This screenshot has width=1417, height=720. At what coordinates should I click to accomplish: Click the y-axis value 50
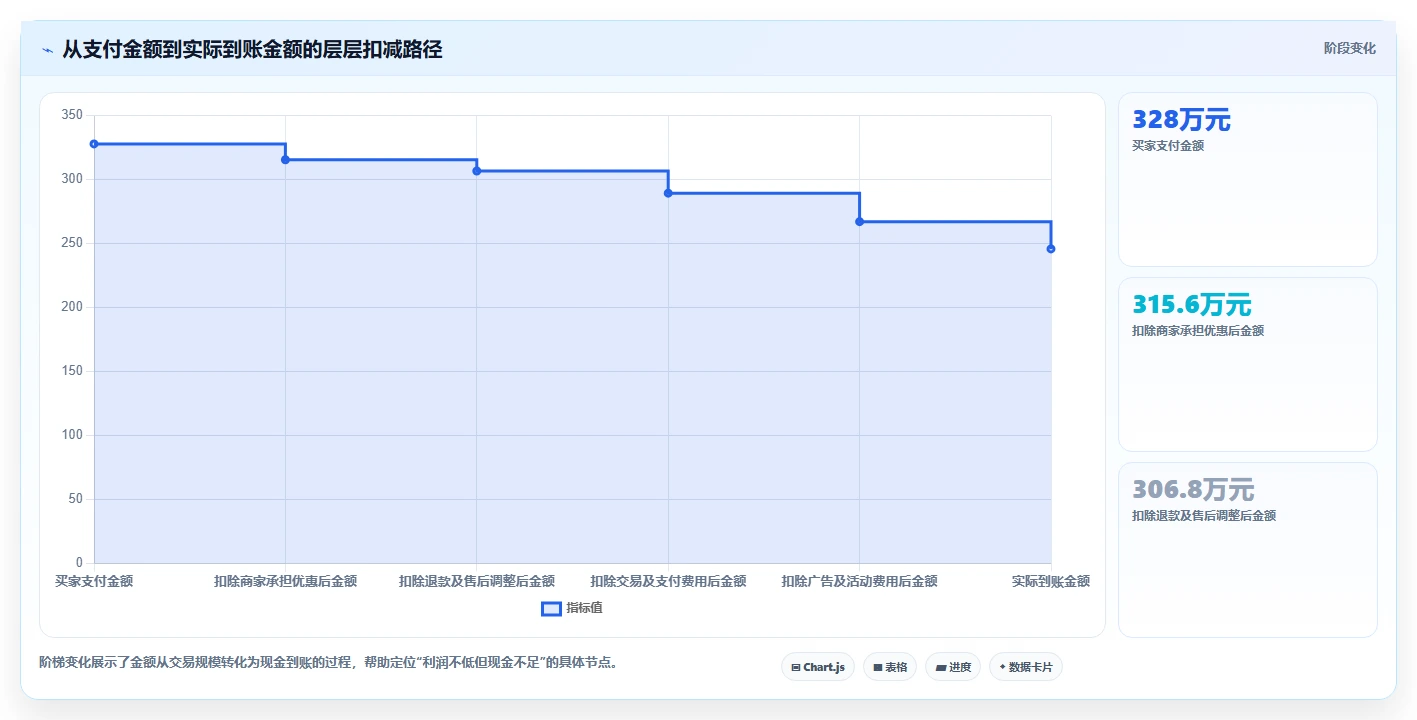(x=75, y=499)
